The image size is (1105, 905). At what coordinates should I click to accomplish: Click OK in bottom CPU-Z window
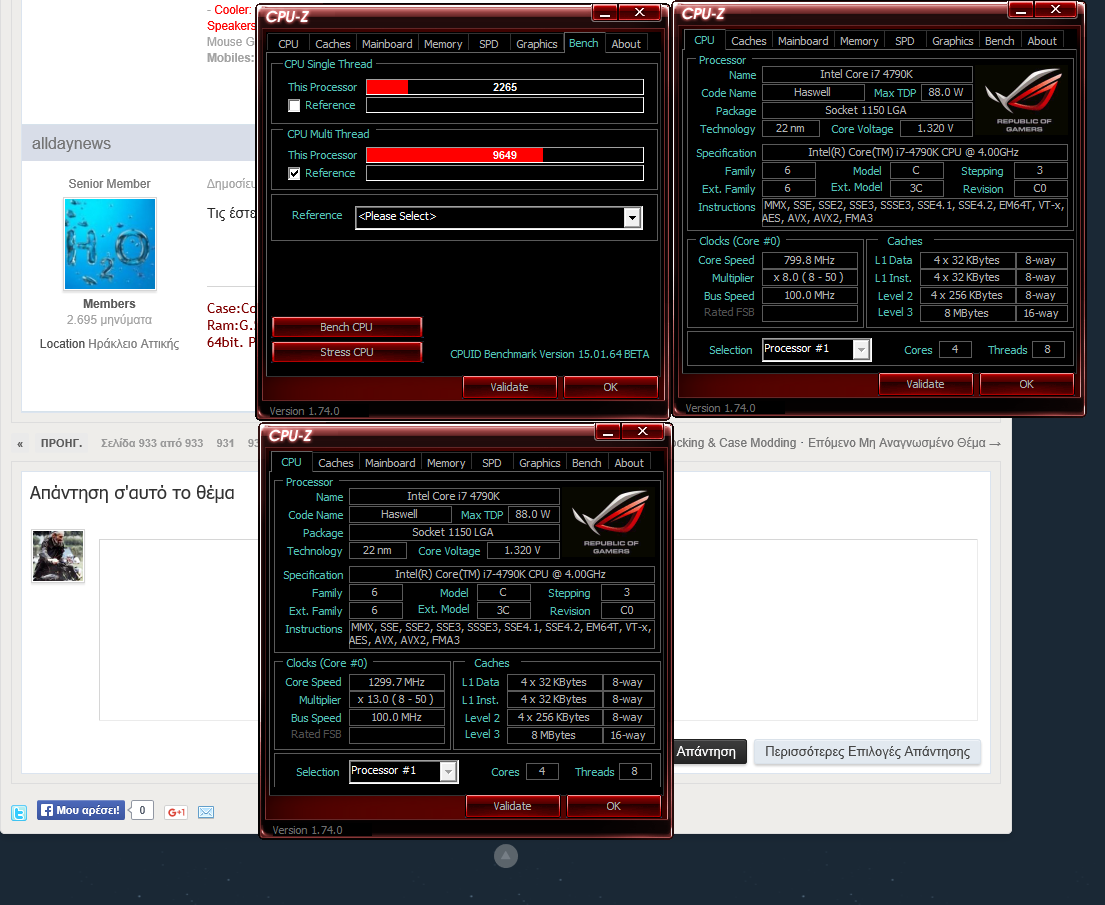[613, 806]
